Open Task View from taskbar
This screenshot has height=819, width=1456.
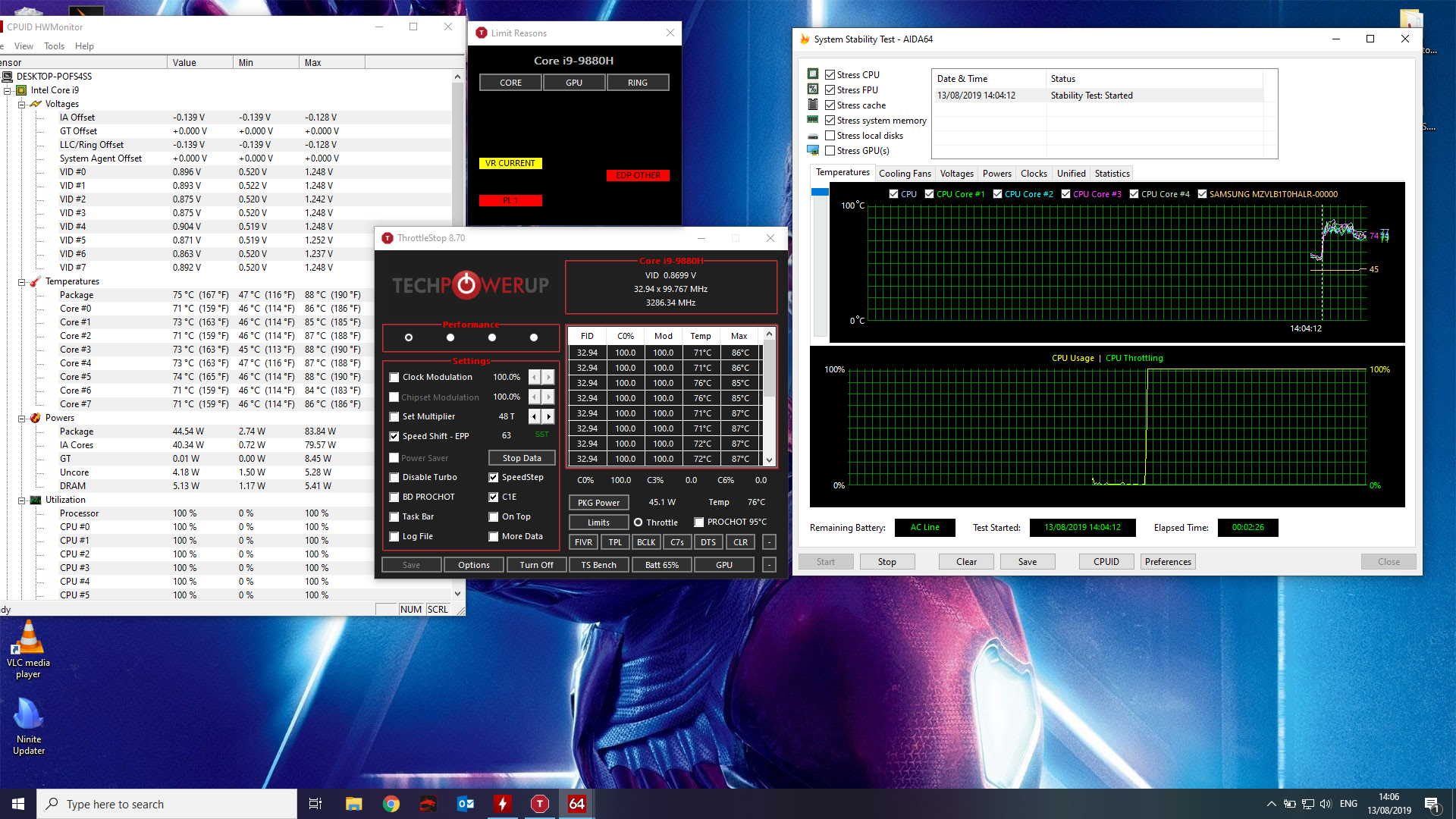click(315, 804)
